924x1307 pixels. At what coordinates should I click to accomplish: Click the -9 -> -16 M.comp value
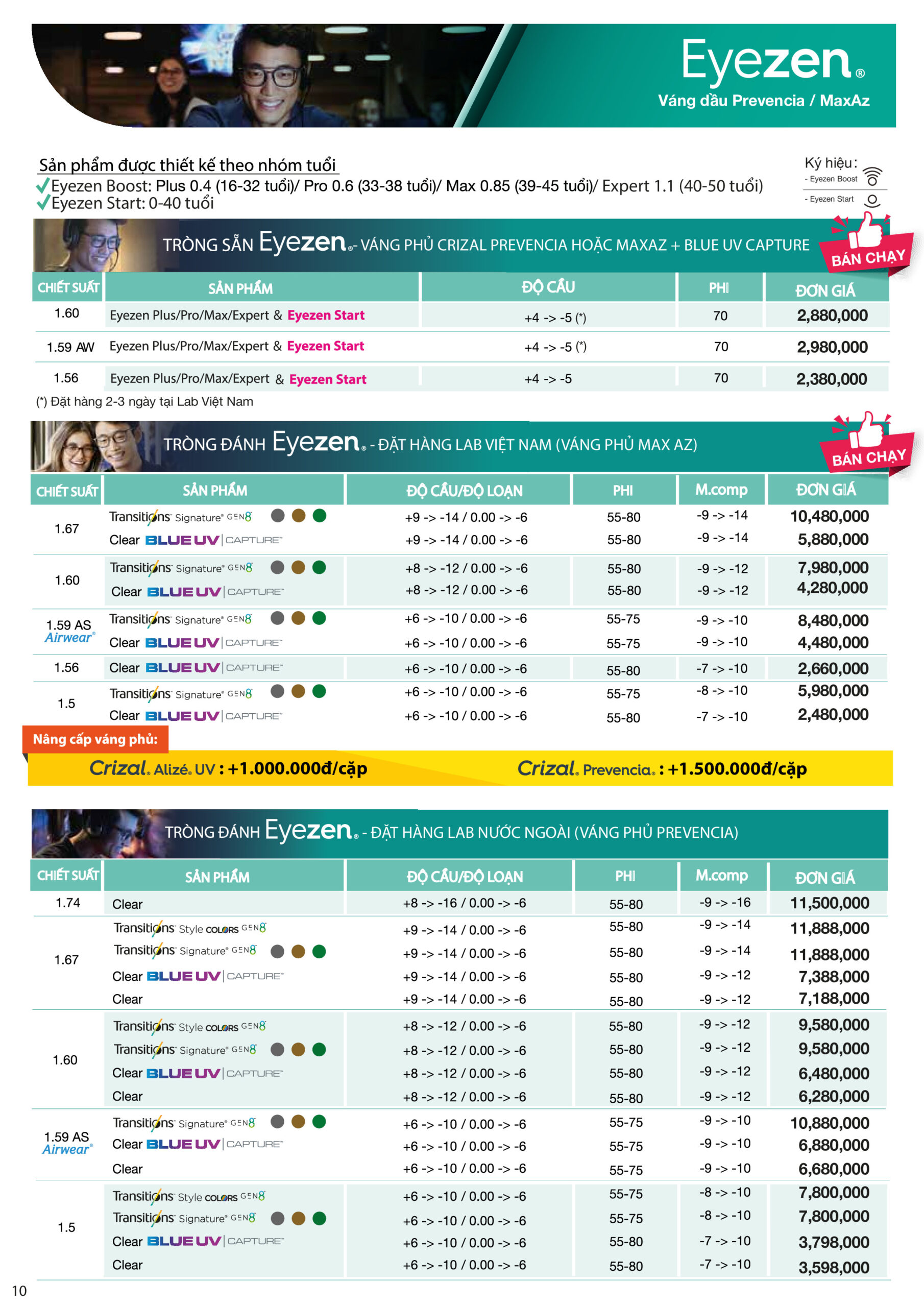[x=725, y=902]
